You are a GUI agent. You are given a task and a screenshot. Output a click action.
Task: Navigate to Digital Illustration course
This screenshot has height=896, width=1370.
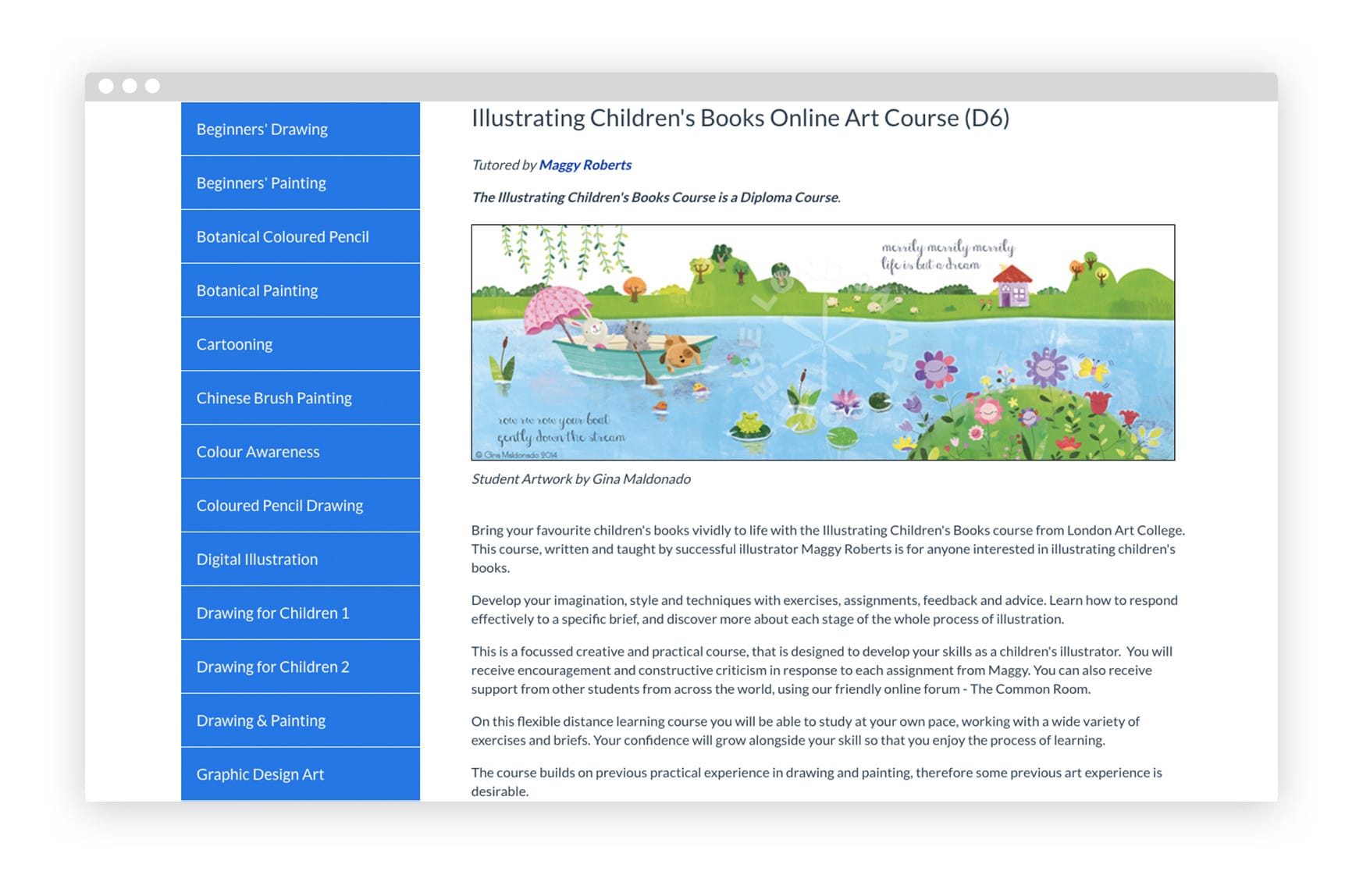coord(300,560)
